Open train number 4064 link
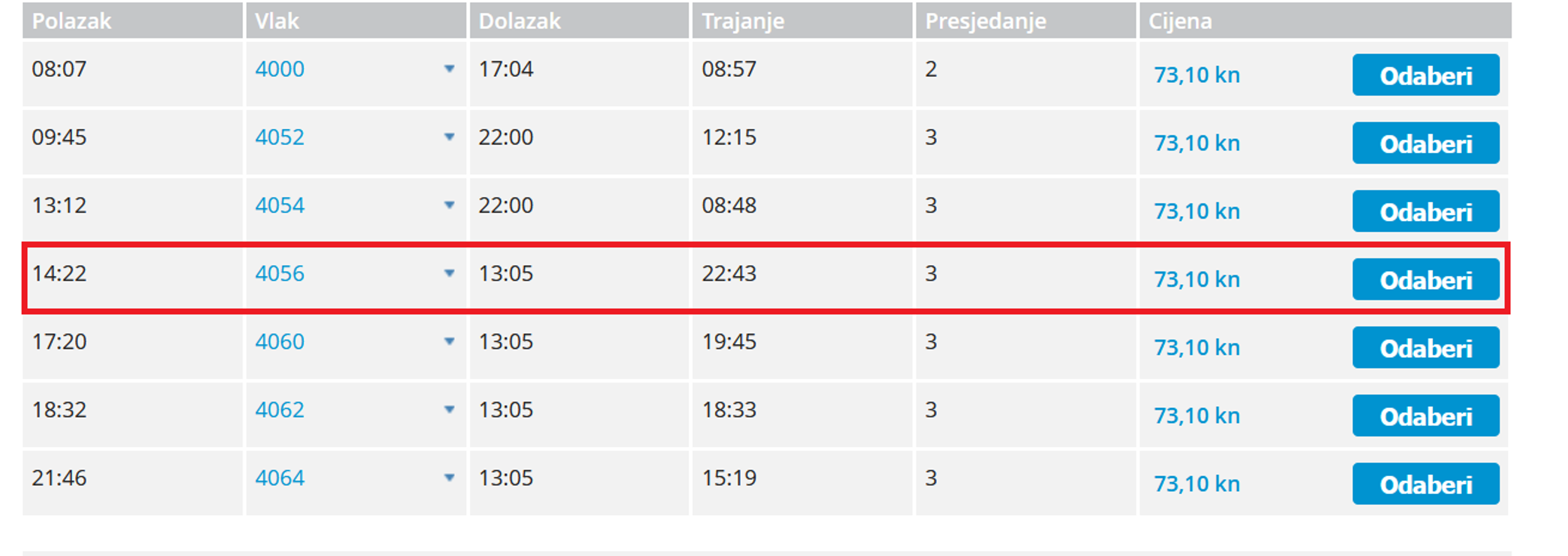 click(280, 478)
